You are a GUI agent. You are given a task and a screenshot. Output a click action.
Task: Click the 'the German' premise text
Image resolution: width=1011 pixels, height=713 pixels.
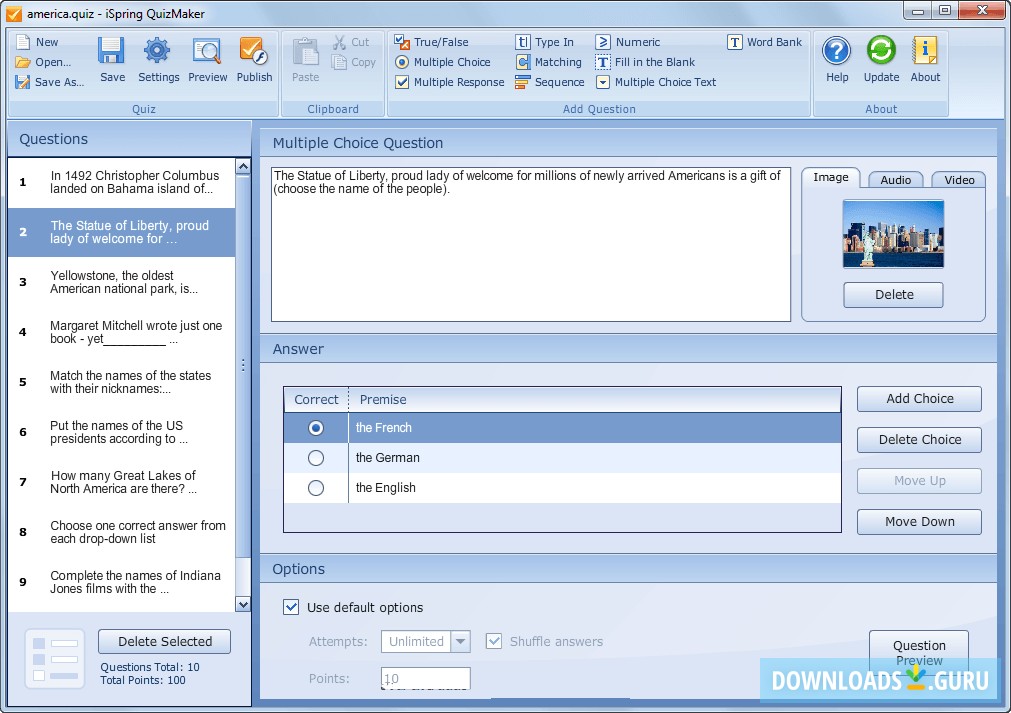pyautogui.click(x=388, y=458)
